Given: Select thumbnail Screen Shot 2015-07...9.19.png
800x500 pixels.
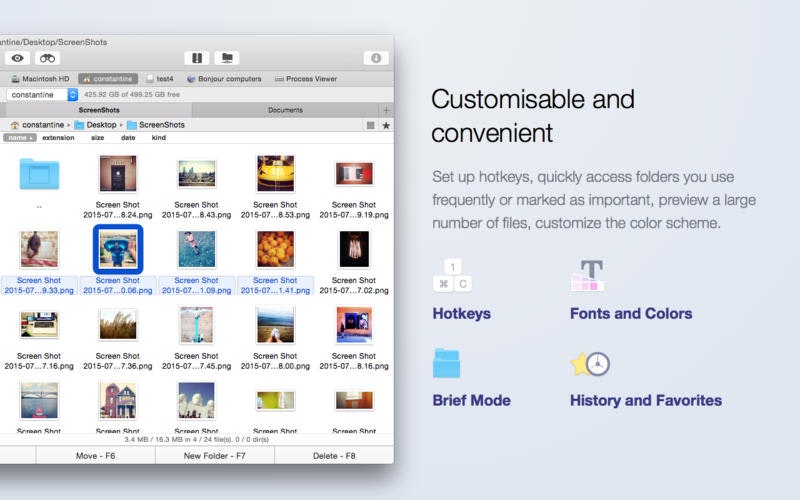Looking at the screenshot, I should click(x=354, y=173).
